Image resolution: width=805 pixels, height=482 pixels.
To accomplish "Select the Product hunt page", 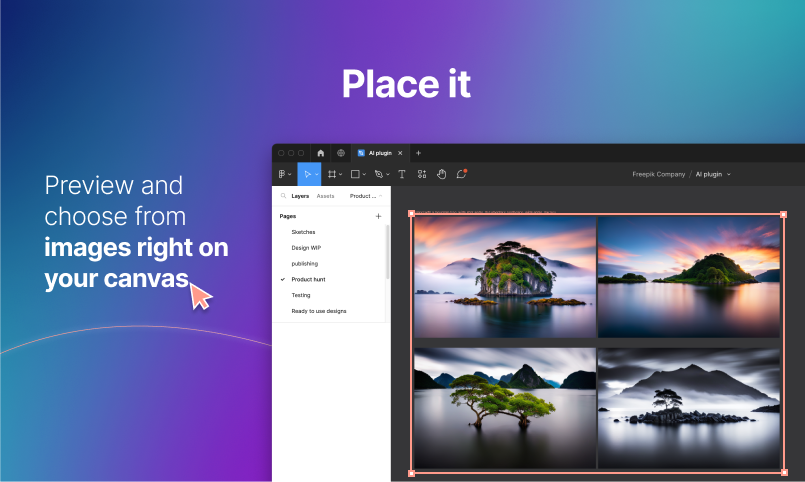I will point(309,279).
